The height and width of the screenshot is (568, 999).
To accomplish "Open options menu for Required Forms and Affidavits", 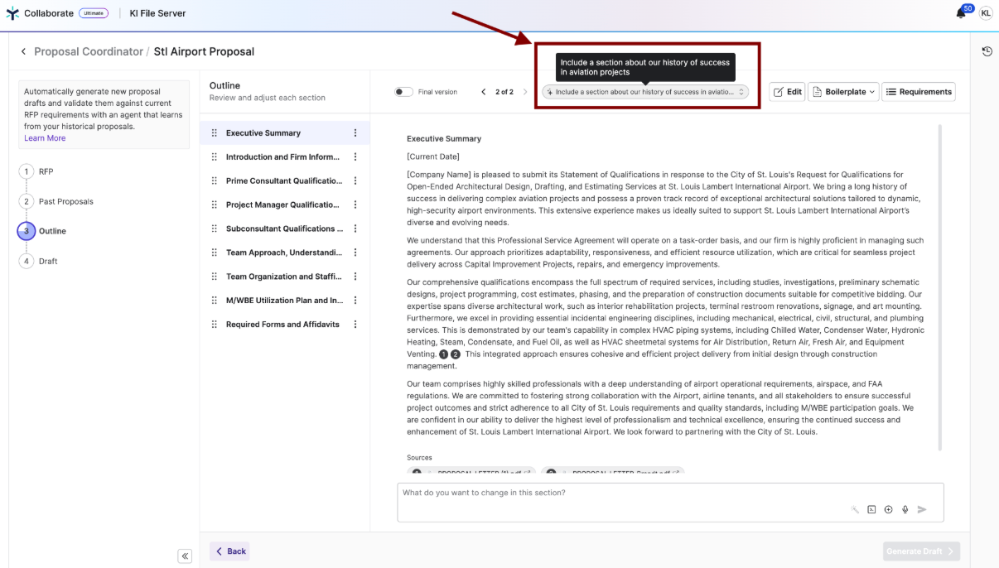I will point(356,324).
